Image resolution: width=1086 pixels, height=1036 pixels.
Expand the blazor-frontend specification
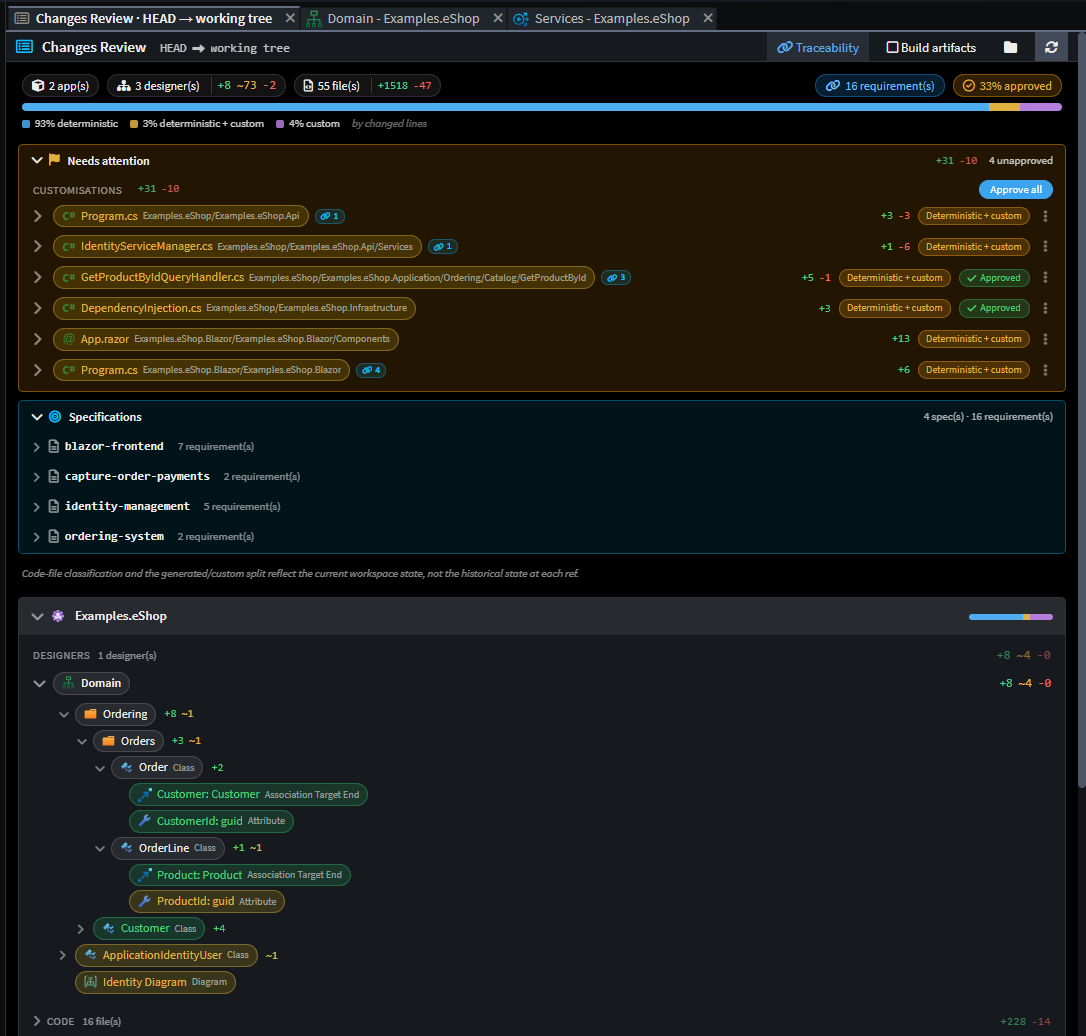(x=37, y=447)
